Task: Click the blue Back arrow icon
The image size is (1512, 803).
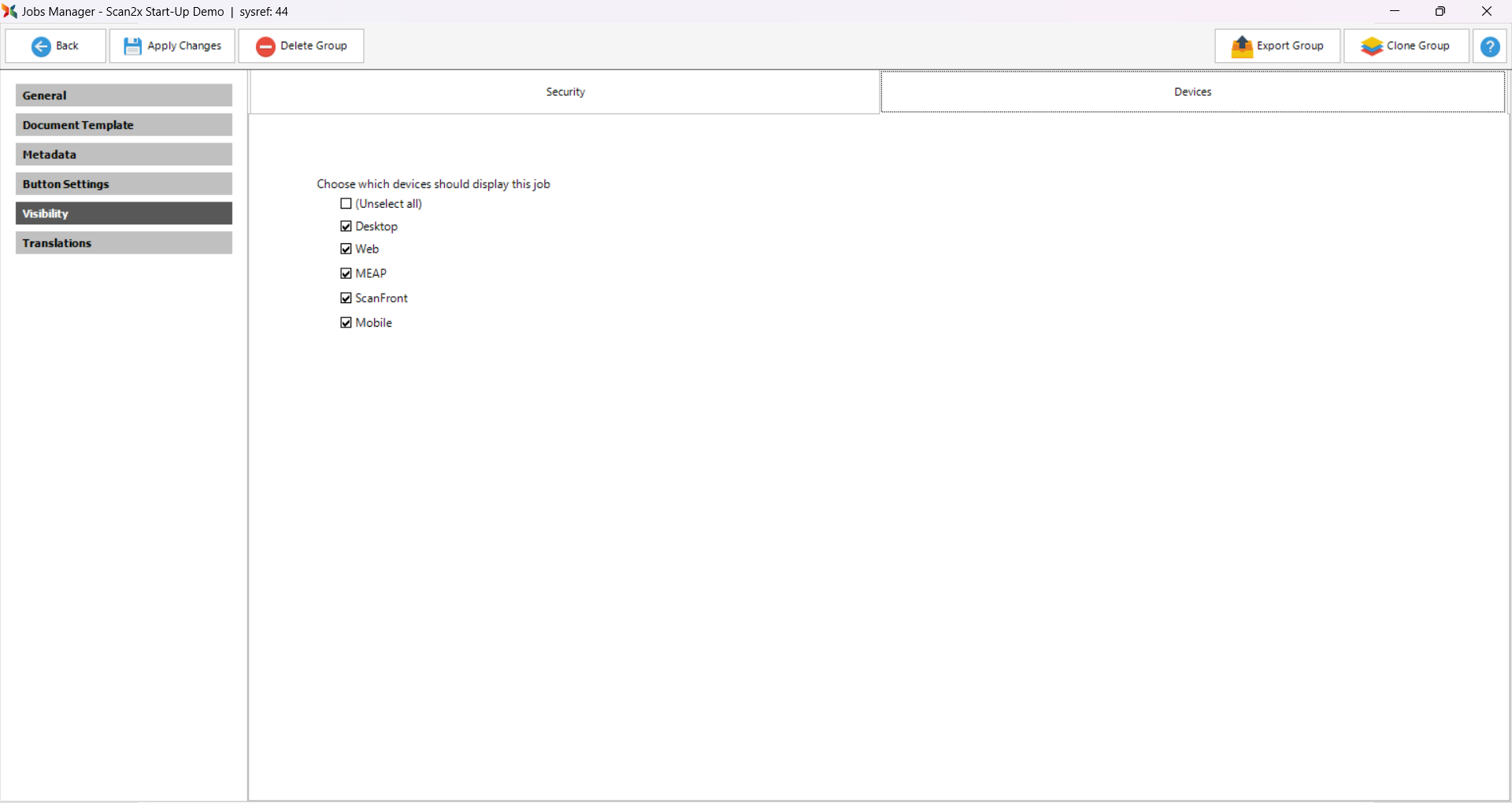Action: click(41, 46)
